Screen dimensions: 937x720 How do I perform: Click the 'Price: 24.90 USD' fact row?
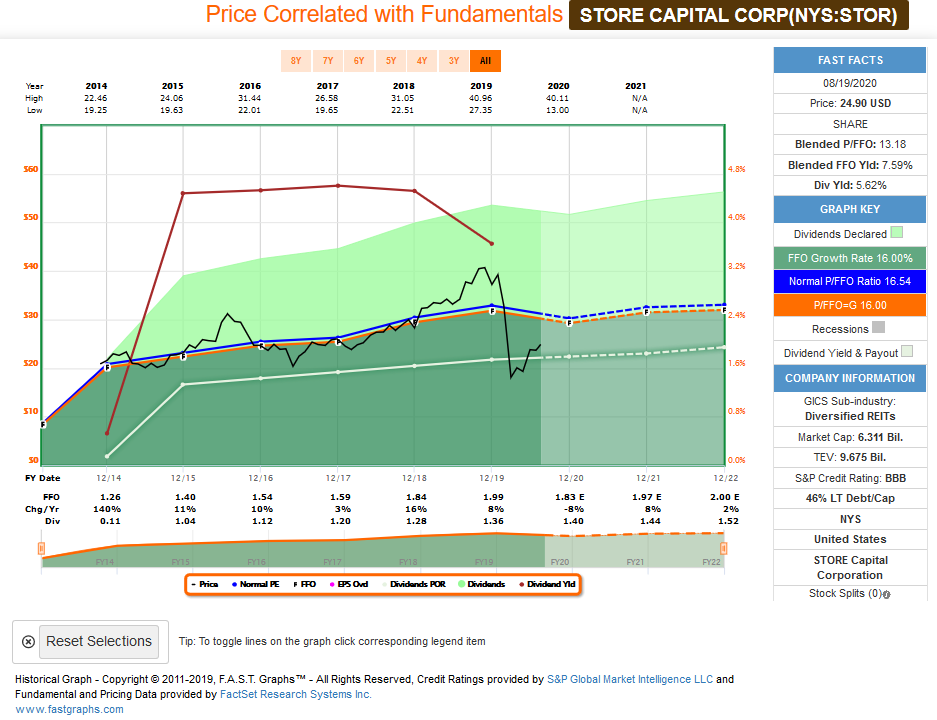tap(850, 103)
